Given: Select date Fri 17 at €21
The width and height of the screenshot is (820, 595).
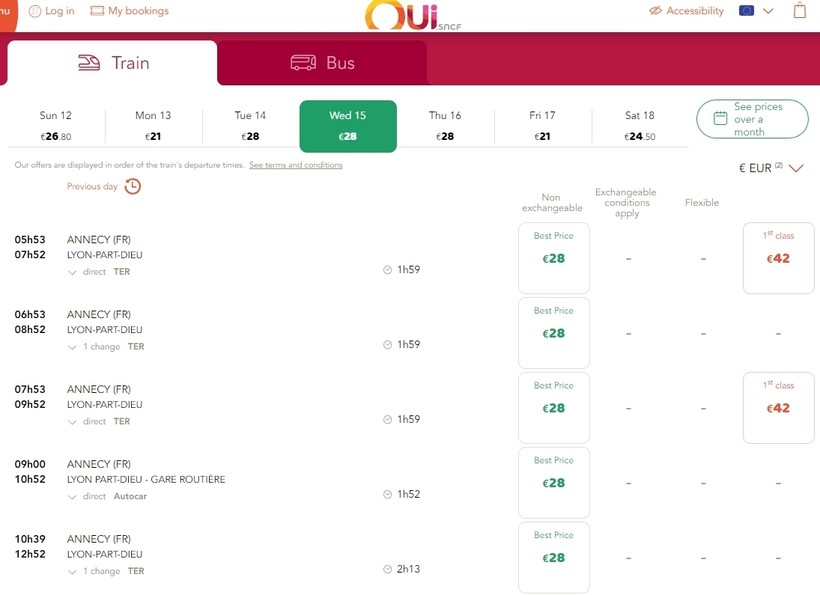Looking at the screenshot, I should [542, 126].
